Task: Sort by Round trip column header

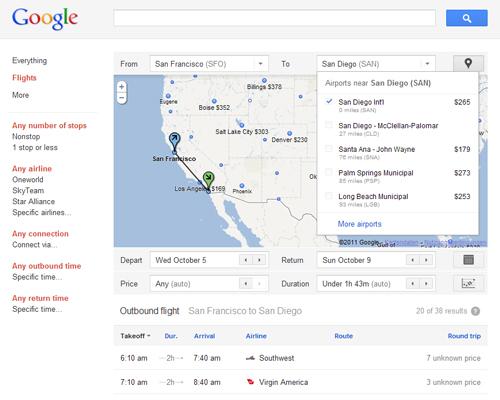Action: click(464, 336)
